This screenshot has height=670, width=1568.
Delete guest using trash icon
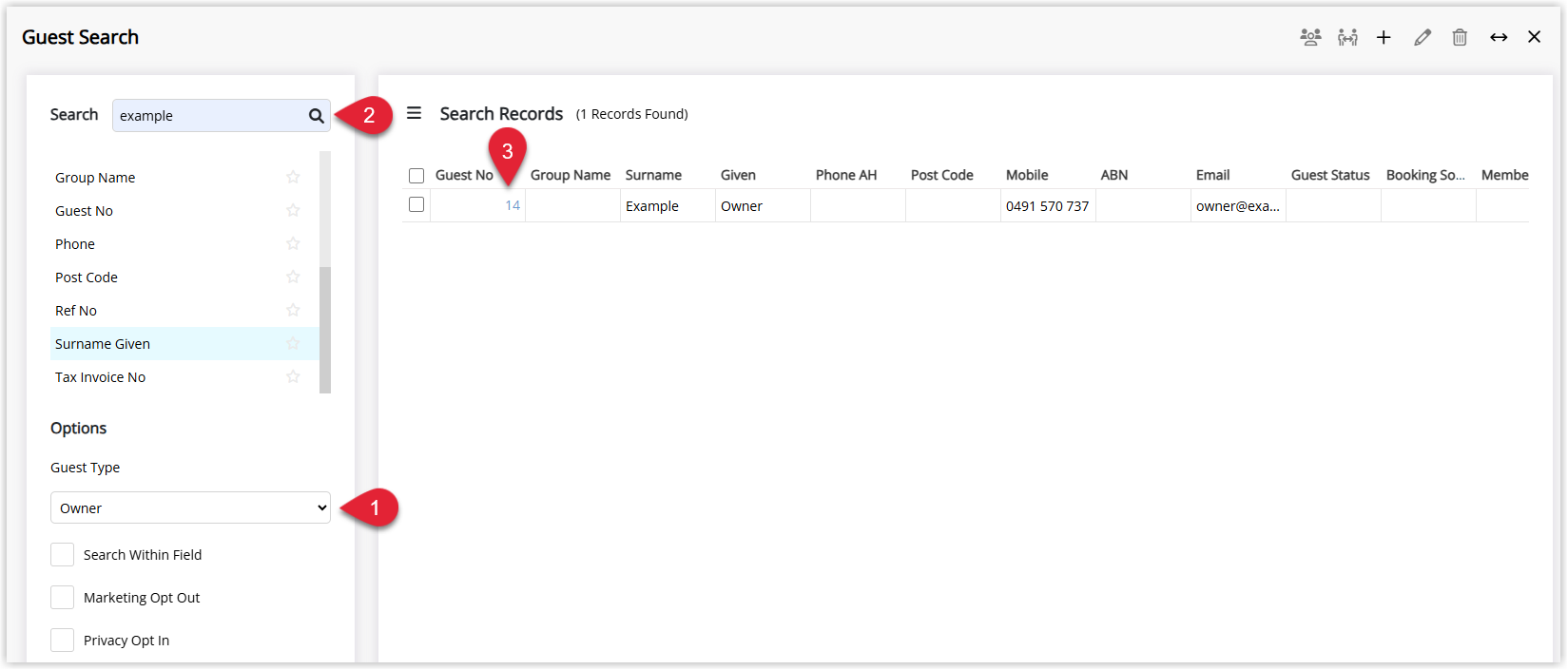1460,37
